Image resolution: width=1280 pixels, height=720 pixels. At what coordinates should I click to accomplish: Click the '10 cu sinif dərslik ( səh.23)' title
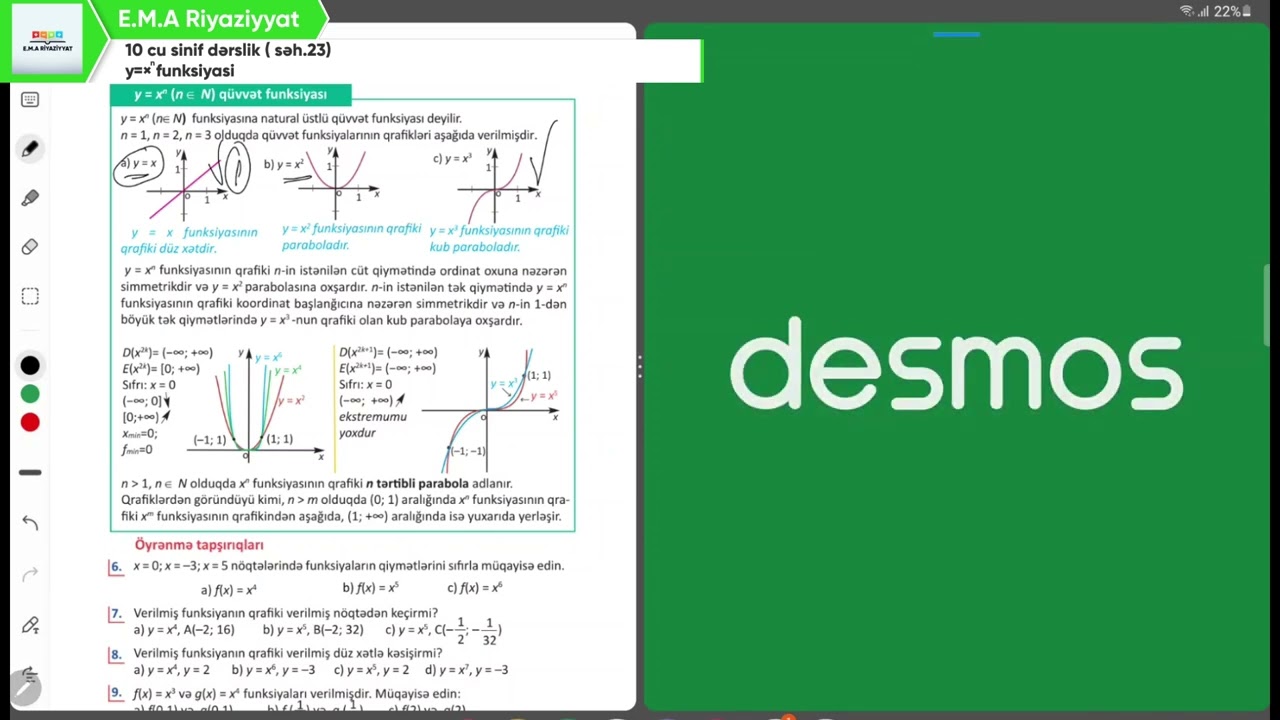pos(228,50)
